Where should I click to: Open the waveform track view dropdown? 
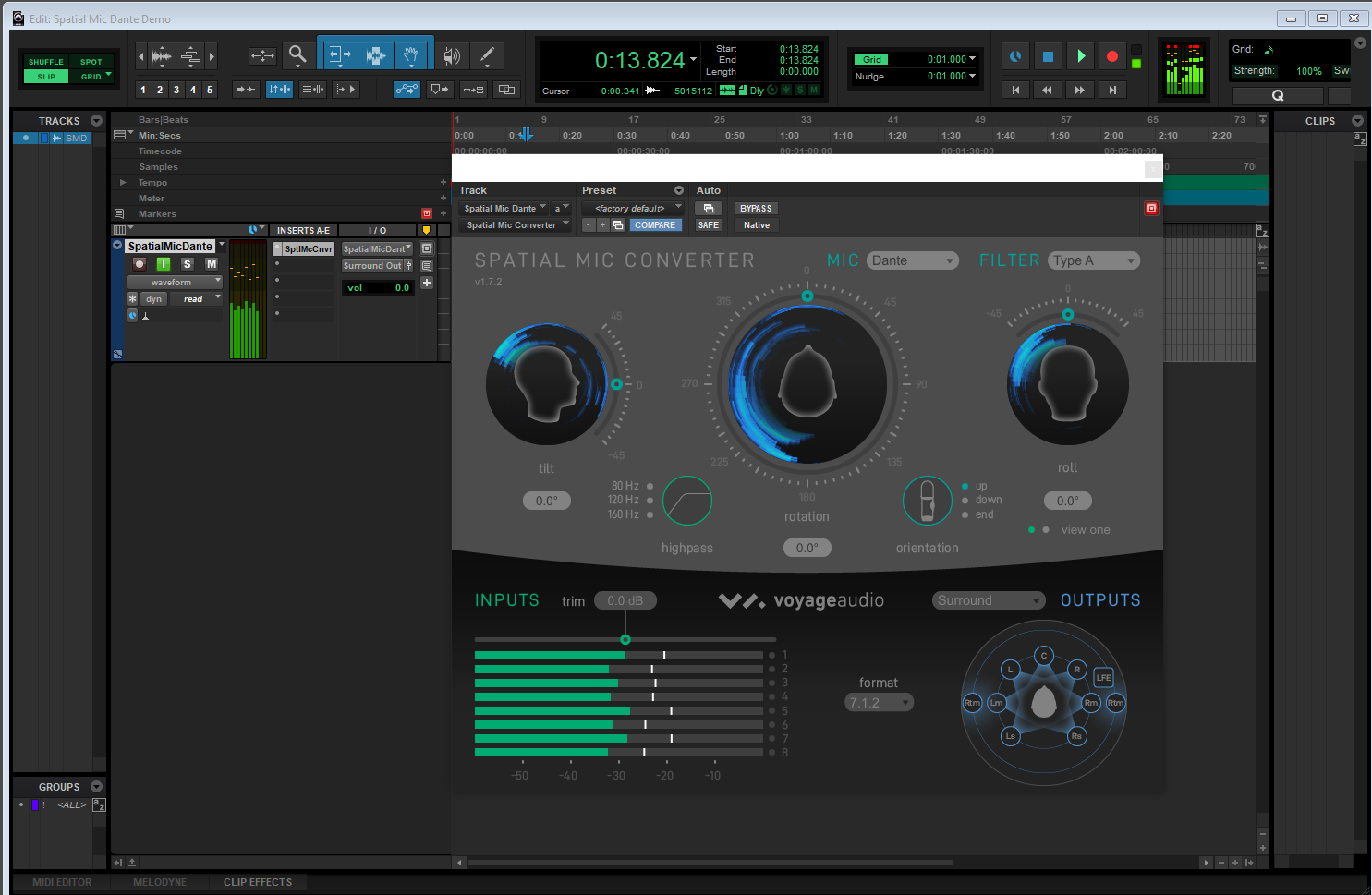(x=175, y=282)
